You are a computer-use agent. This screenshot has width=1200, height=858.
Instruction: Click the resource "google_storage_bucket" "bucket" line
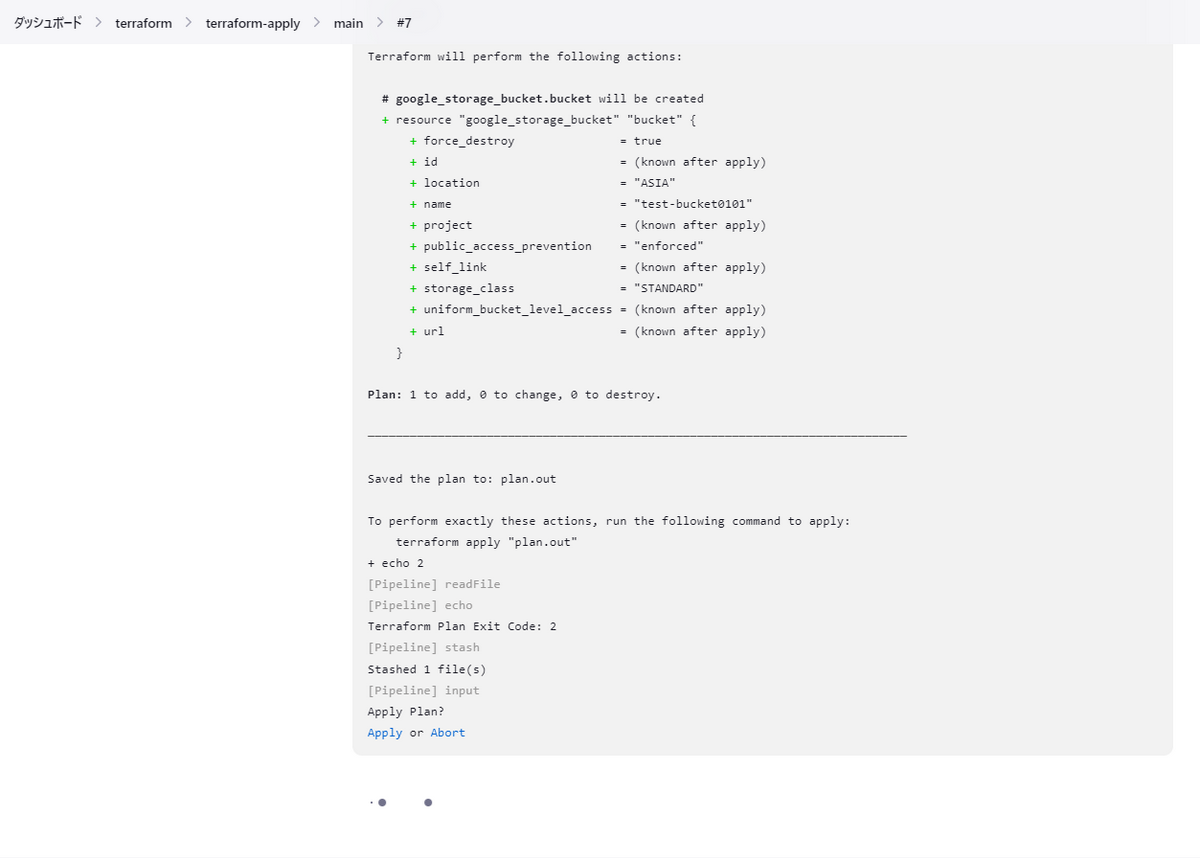pyautogui.click(x=539, y=120)
